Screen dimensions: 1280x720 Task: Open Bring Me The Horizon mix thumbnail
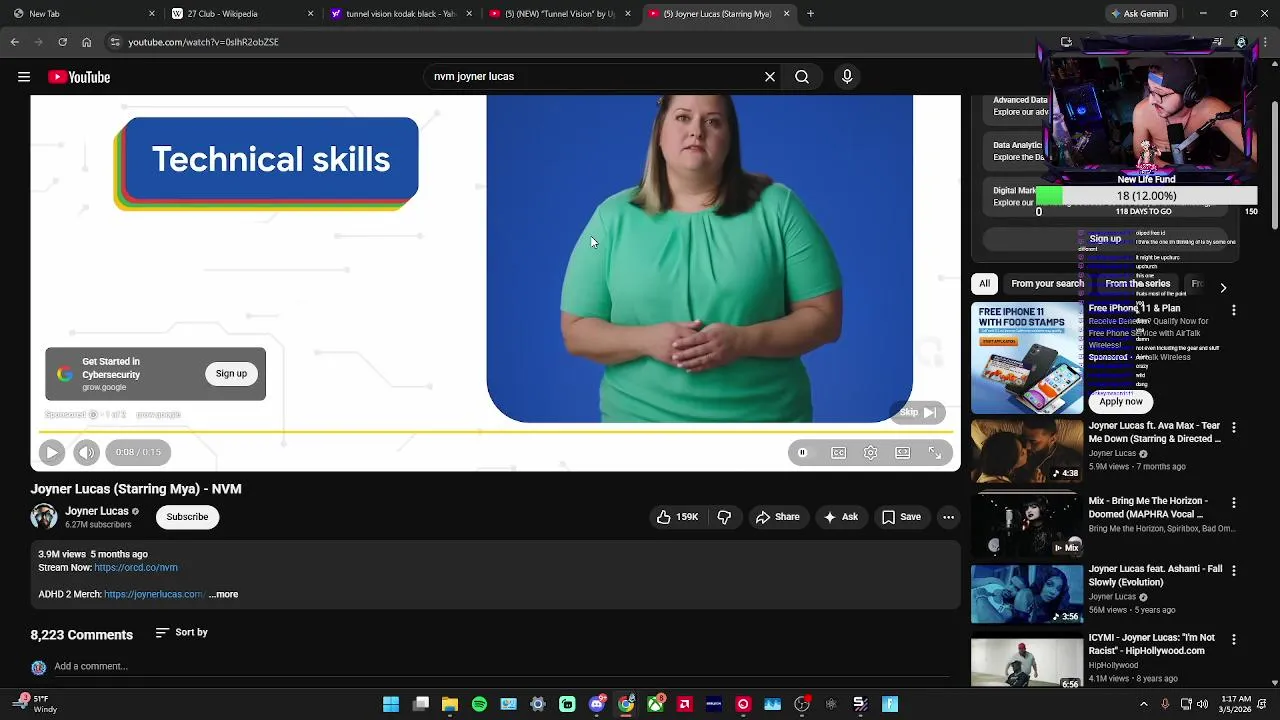point(1027,526)
